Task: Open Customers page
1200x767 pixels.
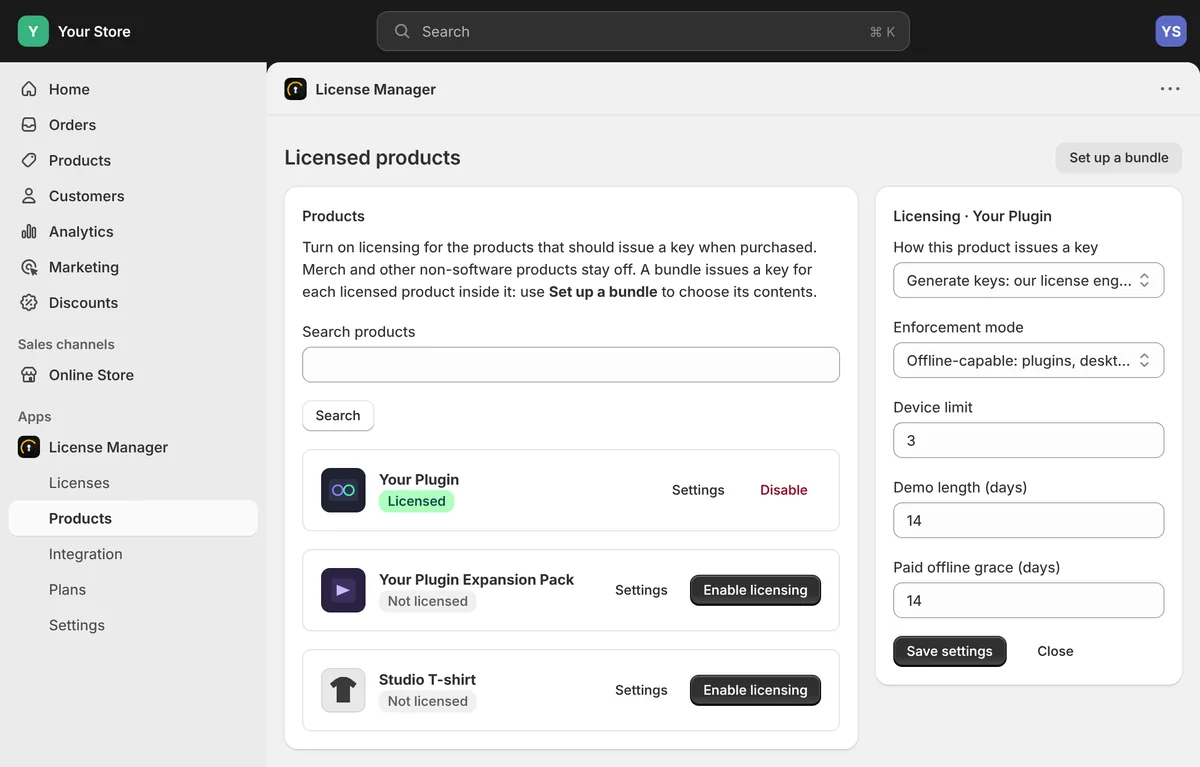Action: [133, 196]
